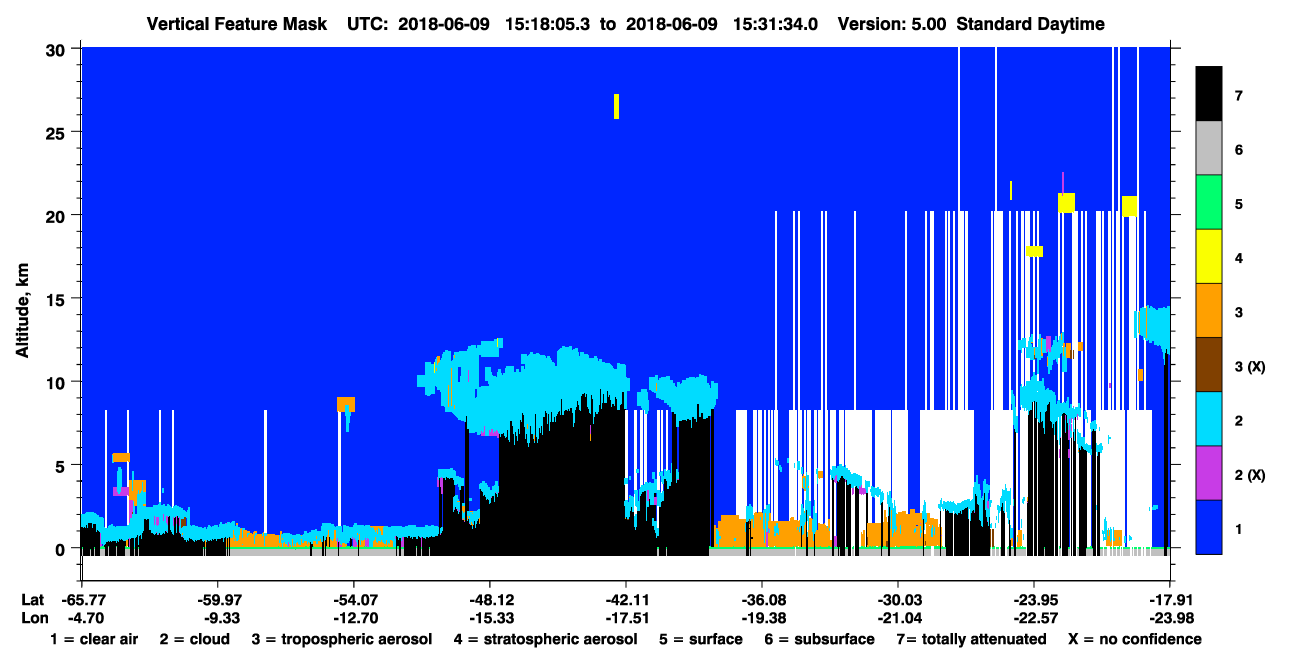Screen dimensions: 1300x667
Task: Click the black color swatch labeled 7
Action: click(1209, 94)
